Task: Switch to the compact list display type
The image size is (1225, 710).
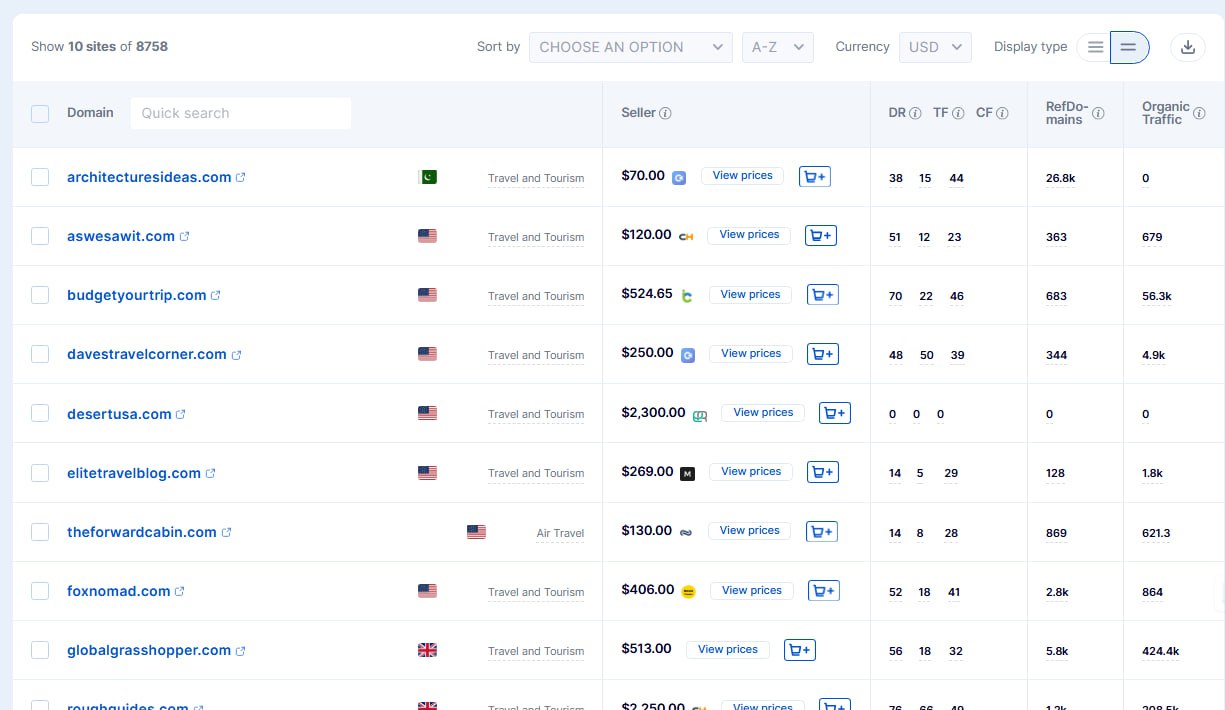Action: pos(1095,47)
